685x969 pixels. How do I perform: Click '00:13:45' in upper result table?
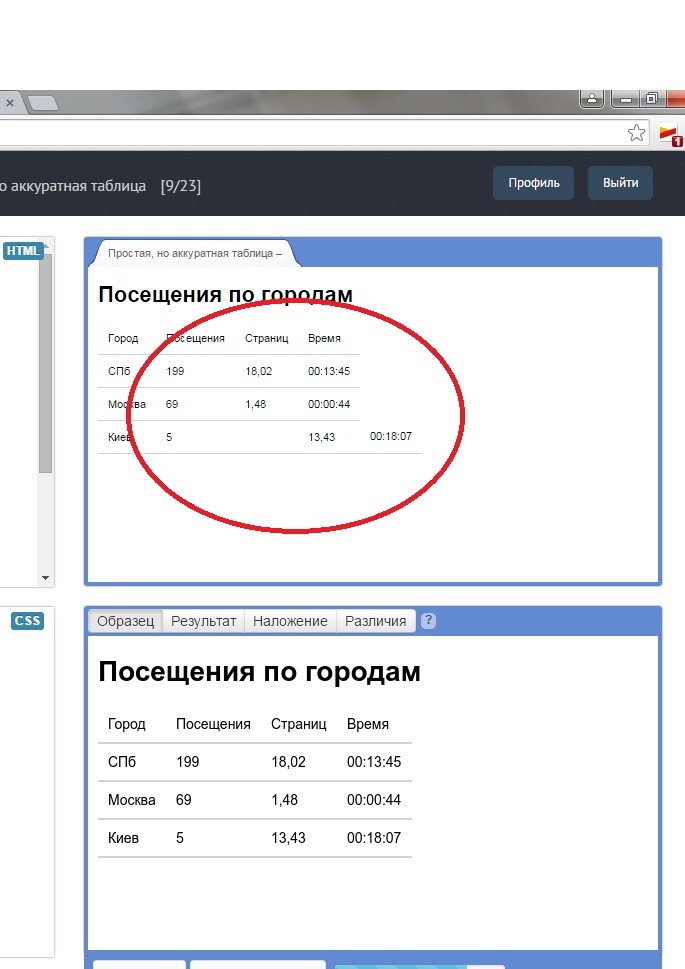tap(329, 371)
